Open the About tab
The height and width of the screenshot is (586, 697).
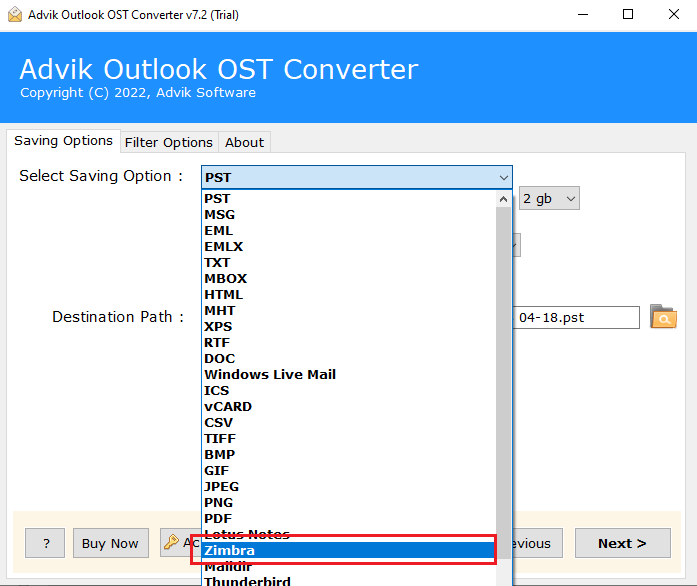244,142
